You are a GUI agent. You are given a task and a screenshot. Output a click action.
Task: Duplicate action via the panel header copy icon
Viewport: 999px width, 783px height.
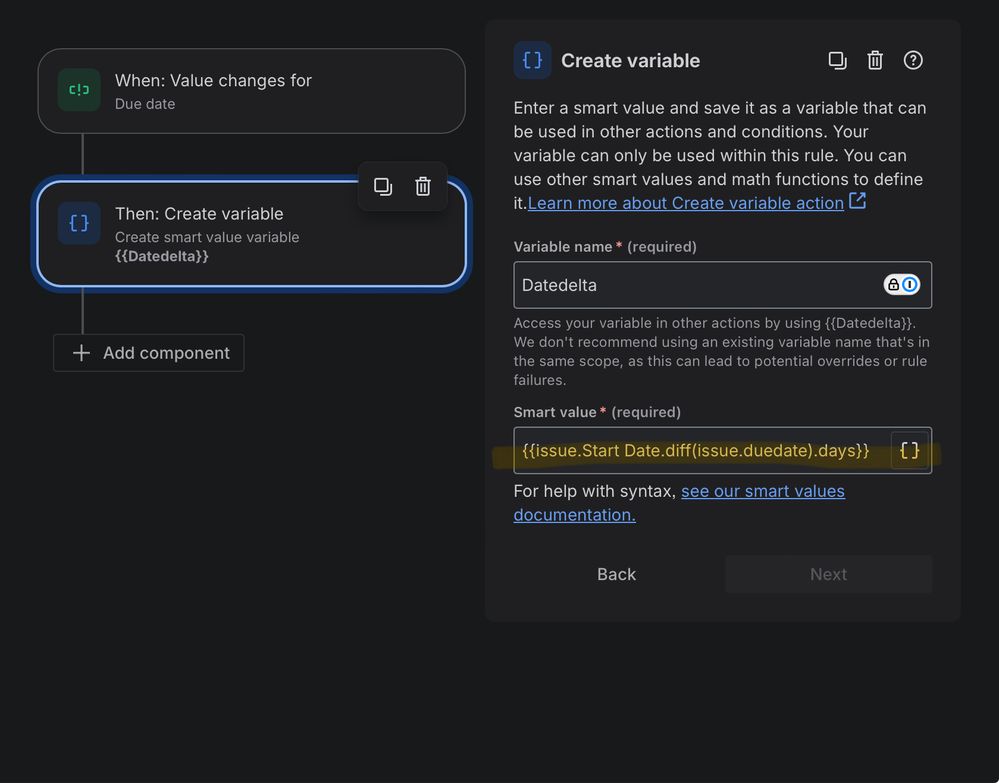pos(837,61)
